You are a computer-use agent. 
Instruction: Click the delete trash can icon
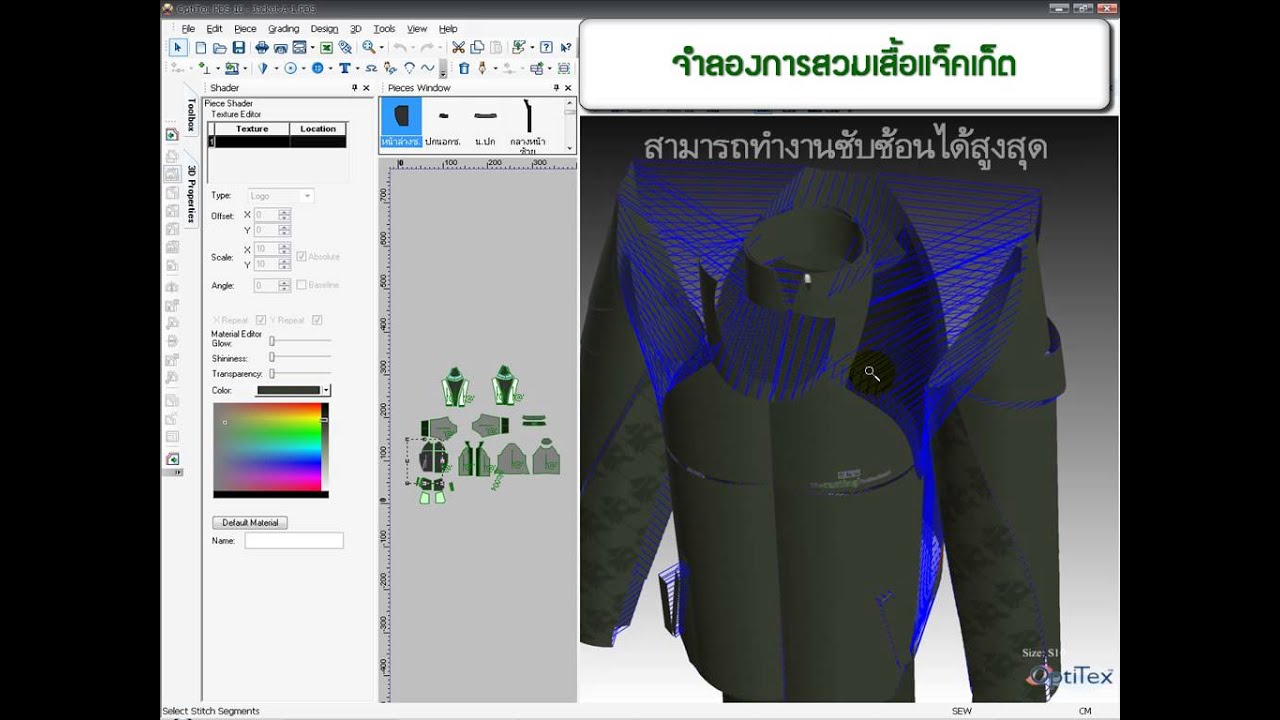[x=464, y=68]
